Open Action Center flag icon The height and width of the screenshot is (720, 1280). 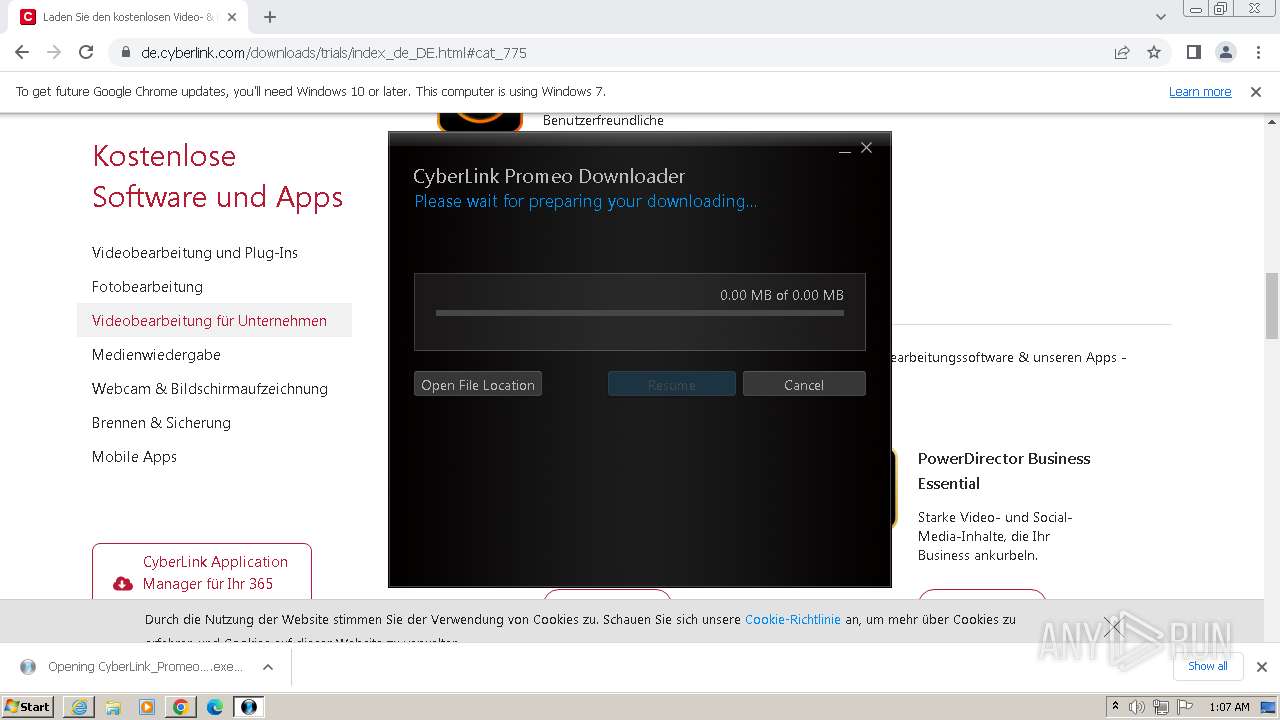coord(1186,707)
